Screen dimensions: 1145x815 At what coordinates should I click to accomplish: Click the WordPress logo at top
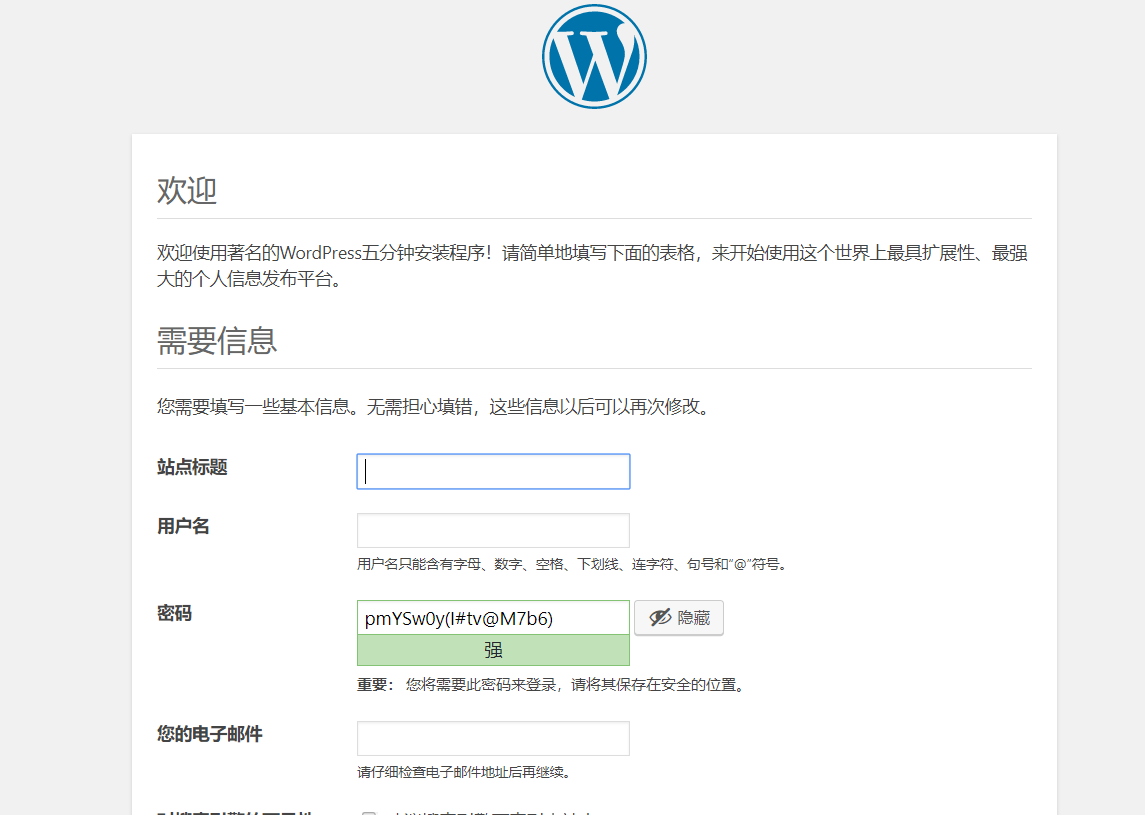click(594, 56)
